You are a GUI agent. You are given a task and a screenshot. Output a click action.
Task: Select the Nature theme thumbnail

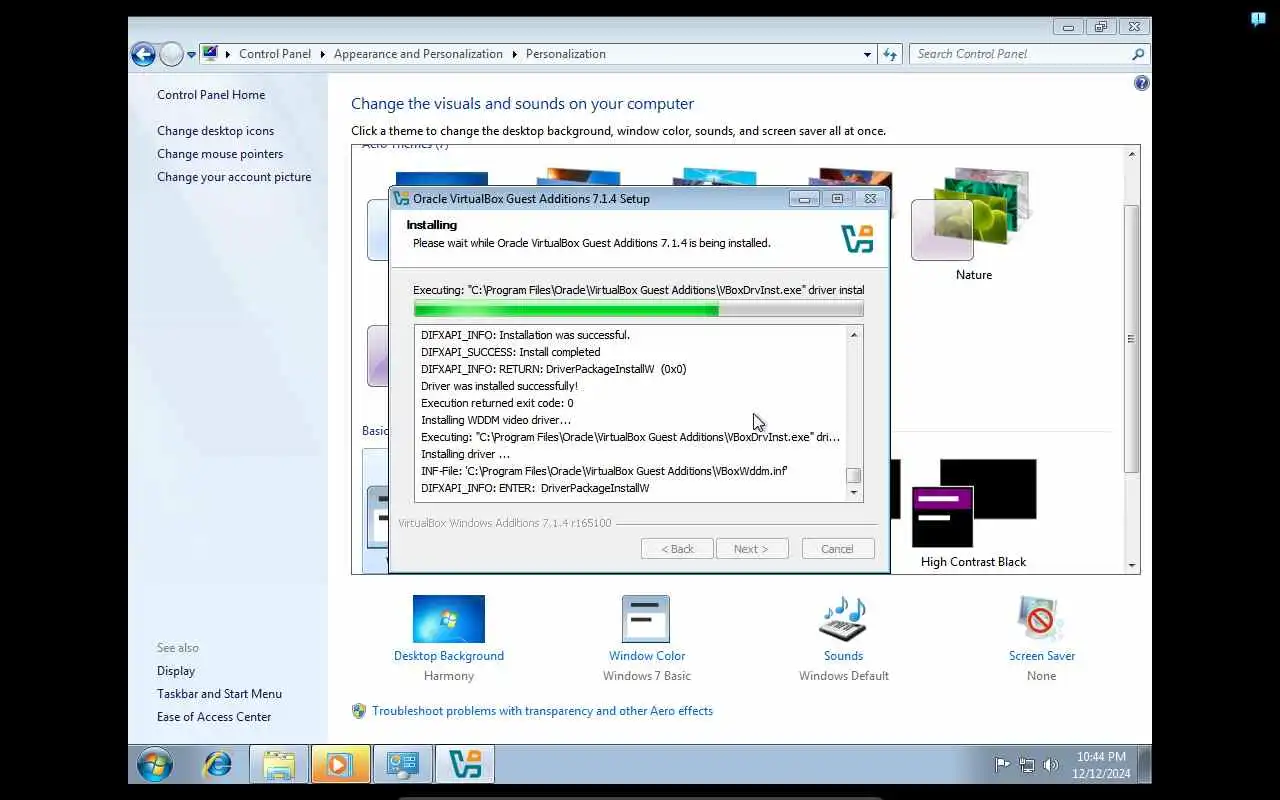(972, 214)
